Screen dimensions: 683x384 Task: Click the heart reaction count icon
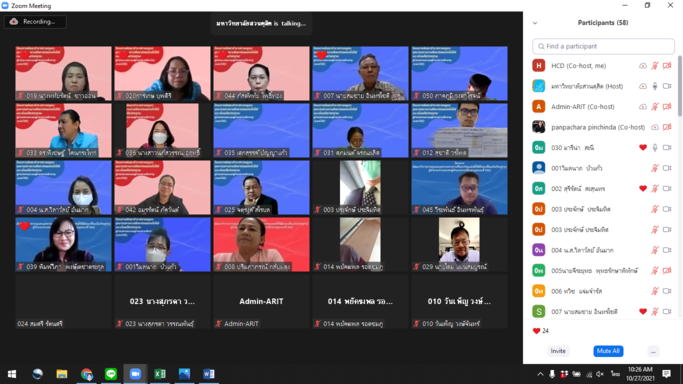click(536, 331)
